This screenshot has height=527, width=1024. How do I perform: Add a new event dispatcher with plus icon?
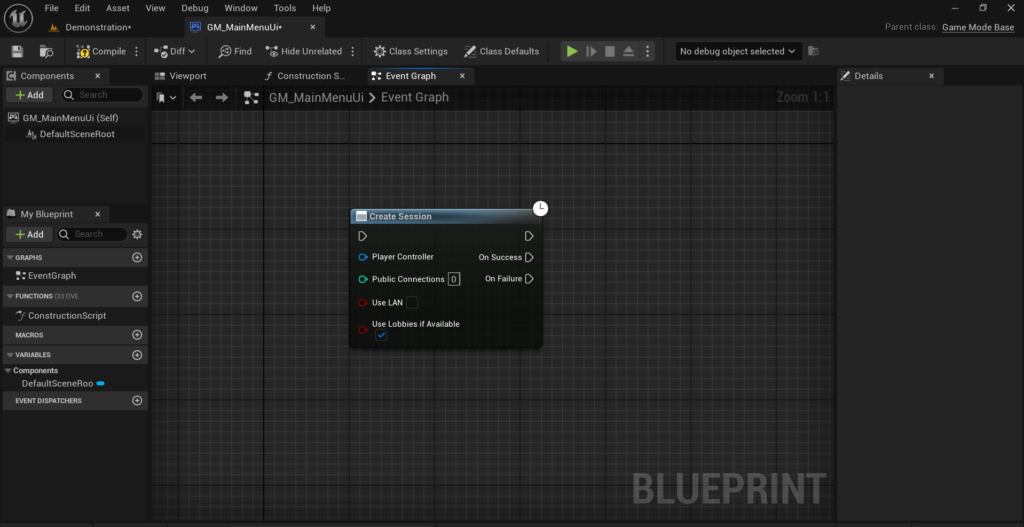click(x=137, y=400)
